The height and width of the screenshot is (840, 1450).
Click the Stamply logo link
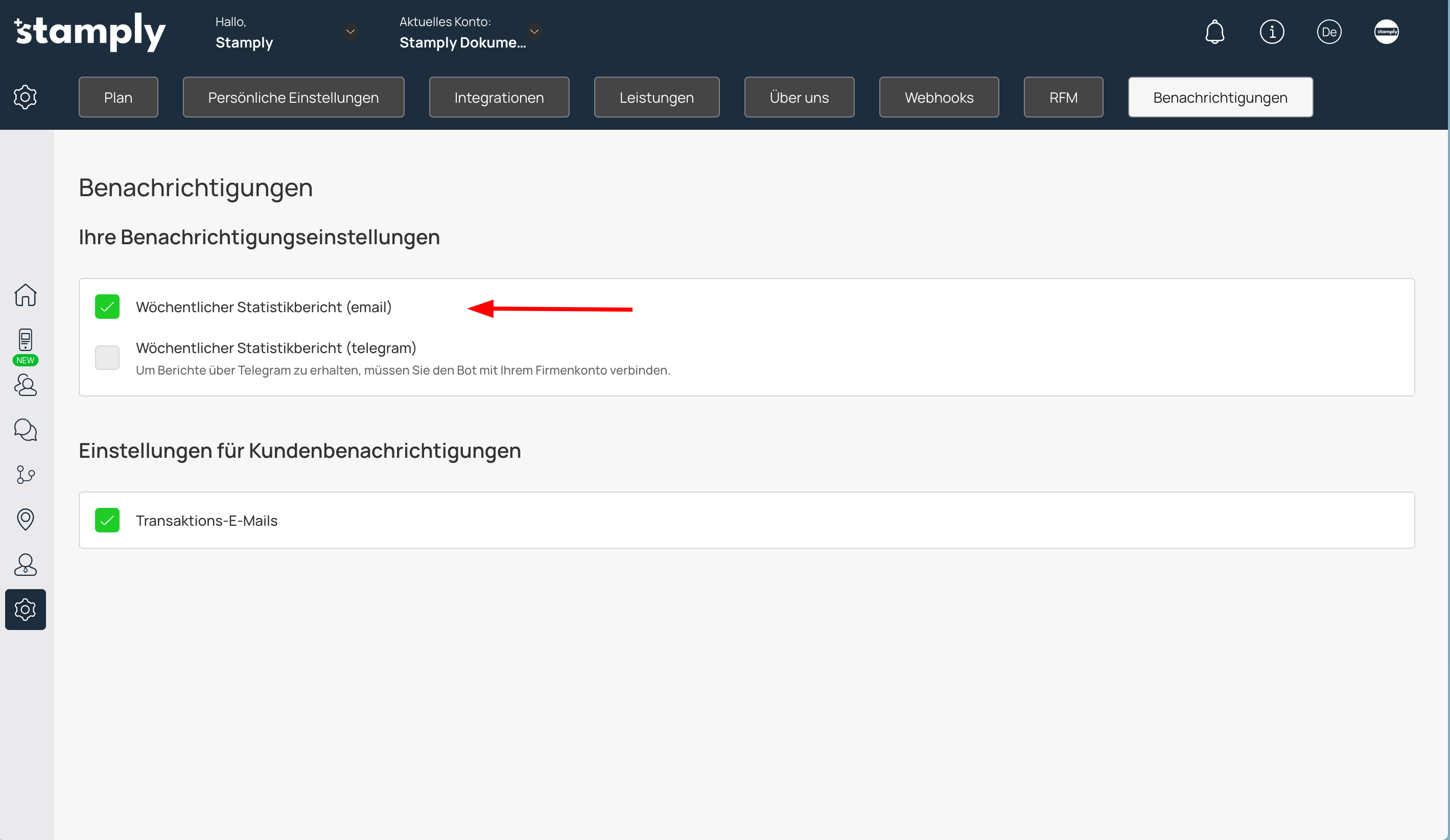pos(90,32)
